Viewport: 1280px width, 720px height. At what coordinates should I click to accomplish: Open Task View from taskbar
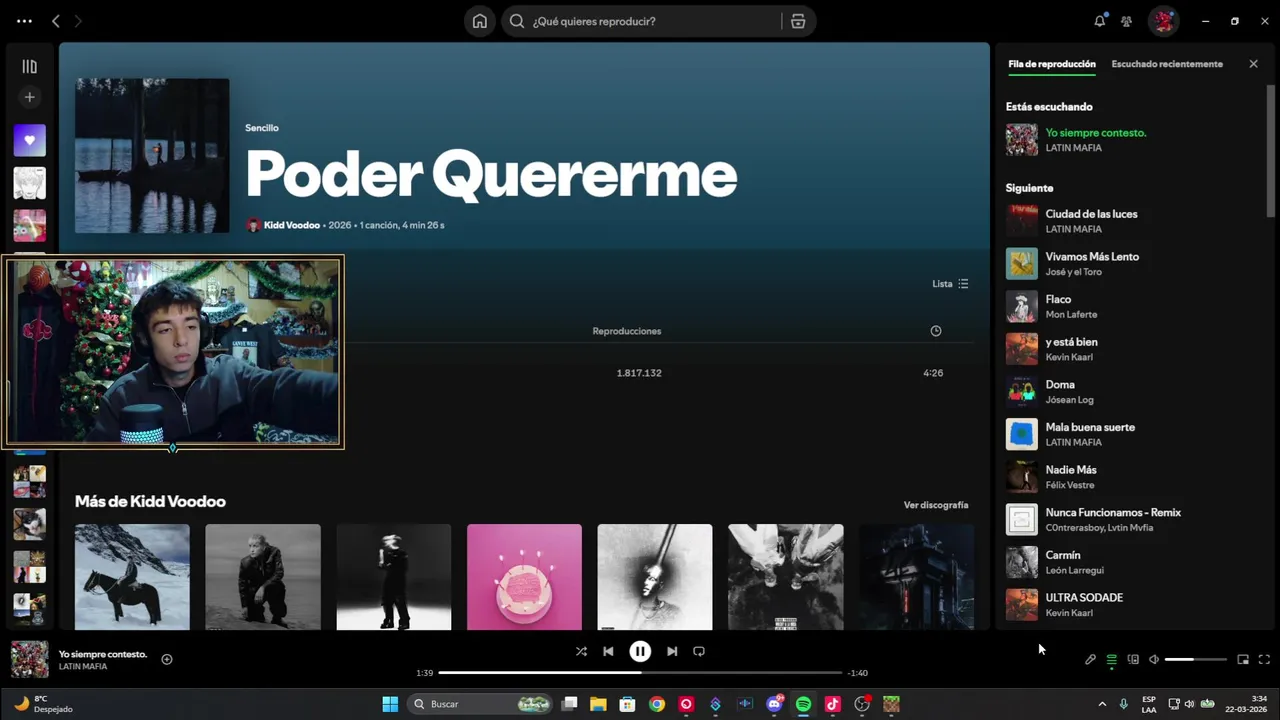click(x=569, y=704)
